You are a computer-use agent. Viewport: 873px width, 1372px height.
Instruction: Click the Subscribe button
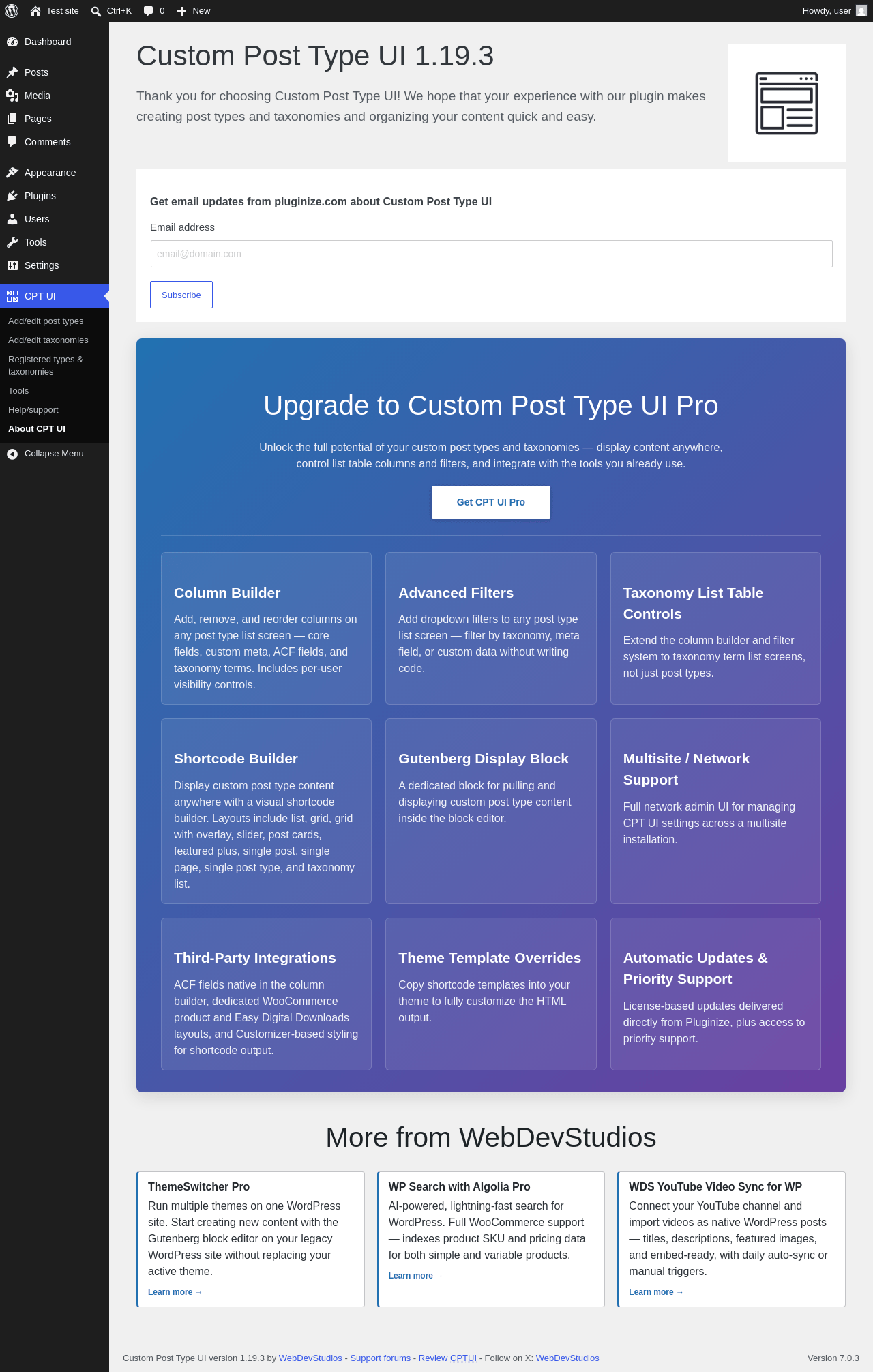point(181,295)
